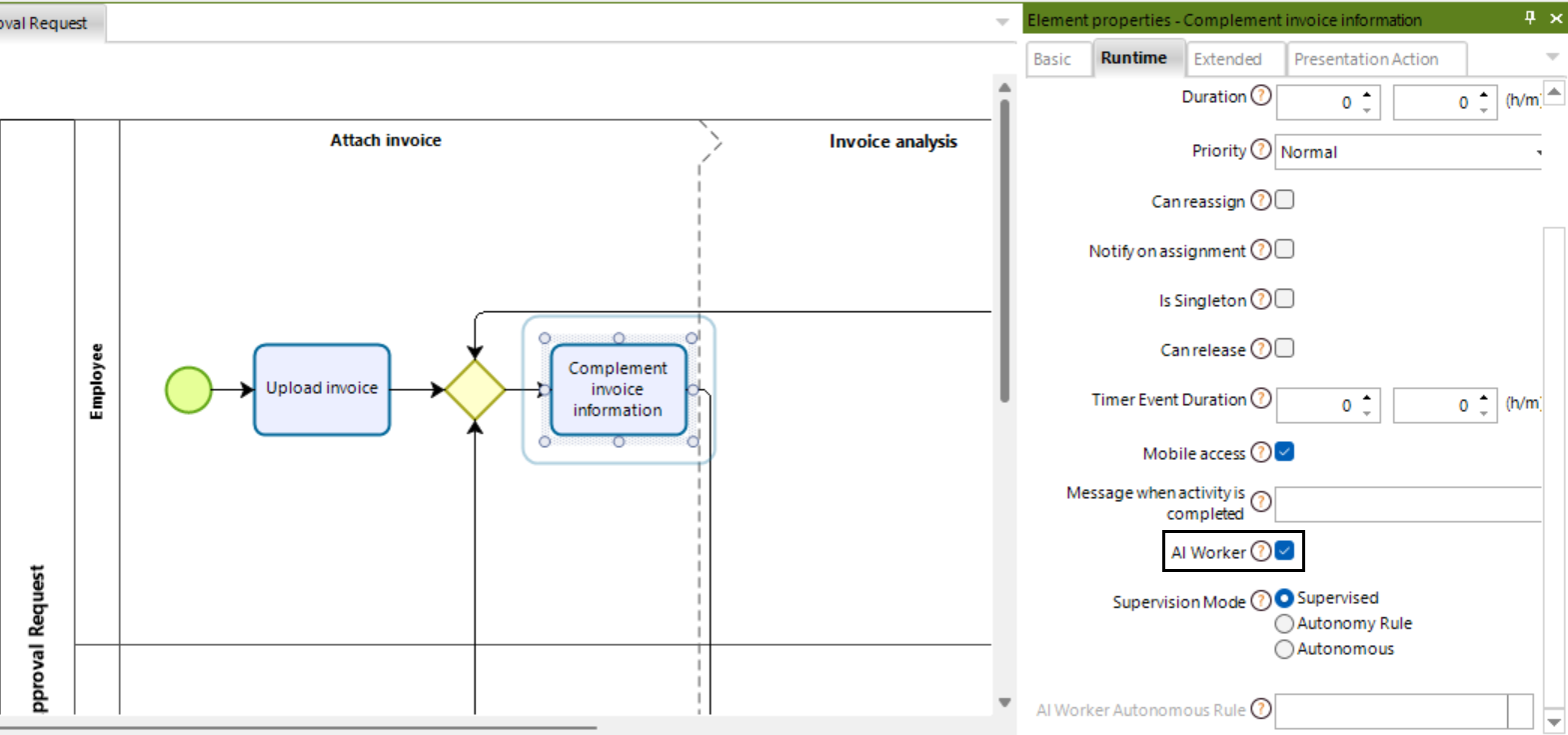Decrease Timer Event Duration minutes down arrow

coord(1484,412)
